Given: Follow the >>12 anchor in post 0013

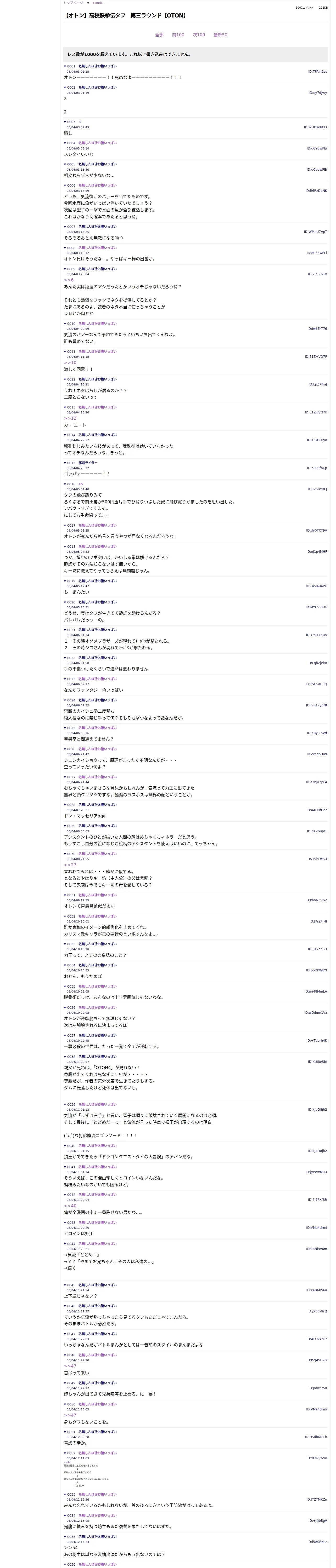Looking at the screenshot, I should 70,419.
